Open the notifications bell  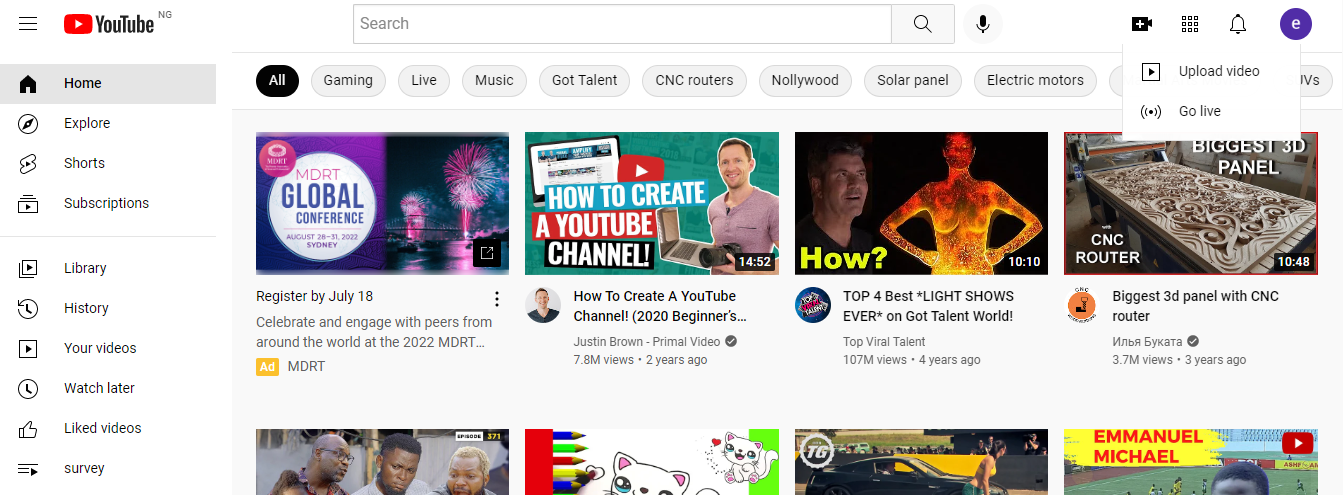(1238, 24)
